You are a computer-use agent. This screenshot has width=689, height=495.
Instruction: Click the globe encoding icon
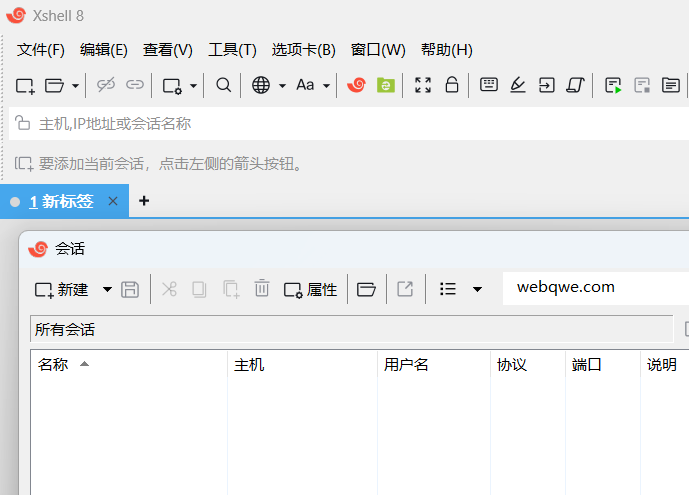[x=261, y=85]
